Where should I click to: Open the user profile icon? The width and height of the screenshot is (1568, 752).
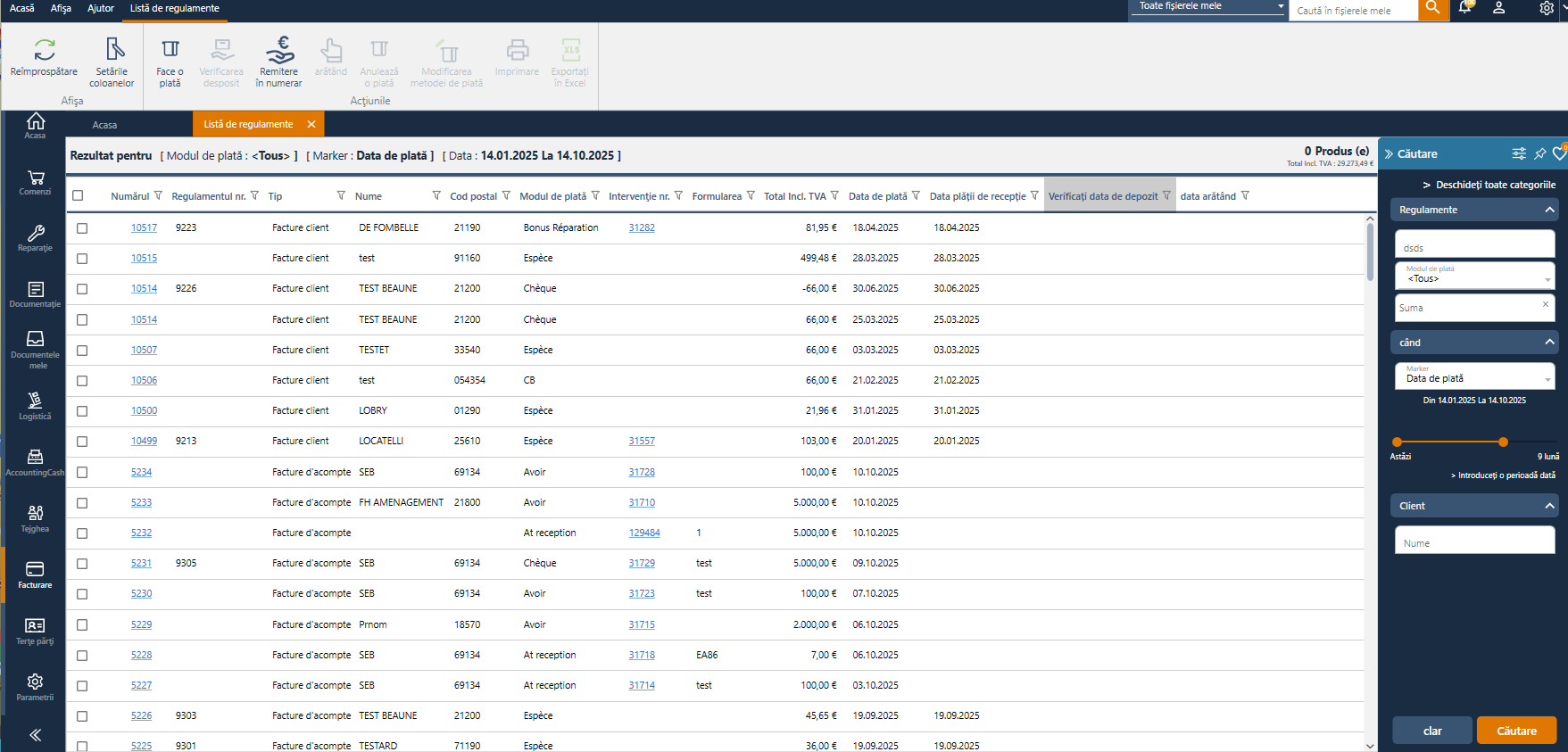(x=1499, y=8)
